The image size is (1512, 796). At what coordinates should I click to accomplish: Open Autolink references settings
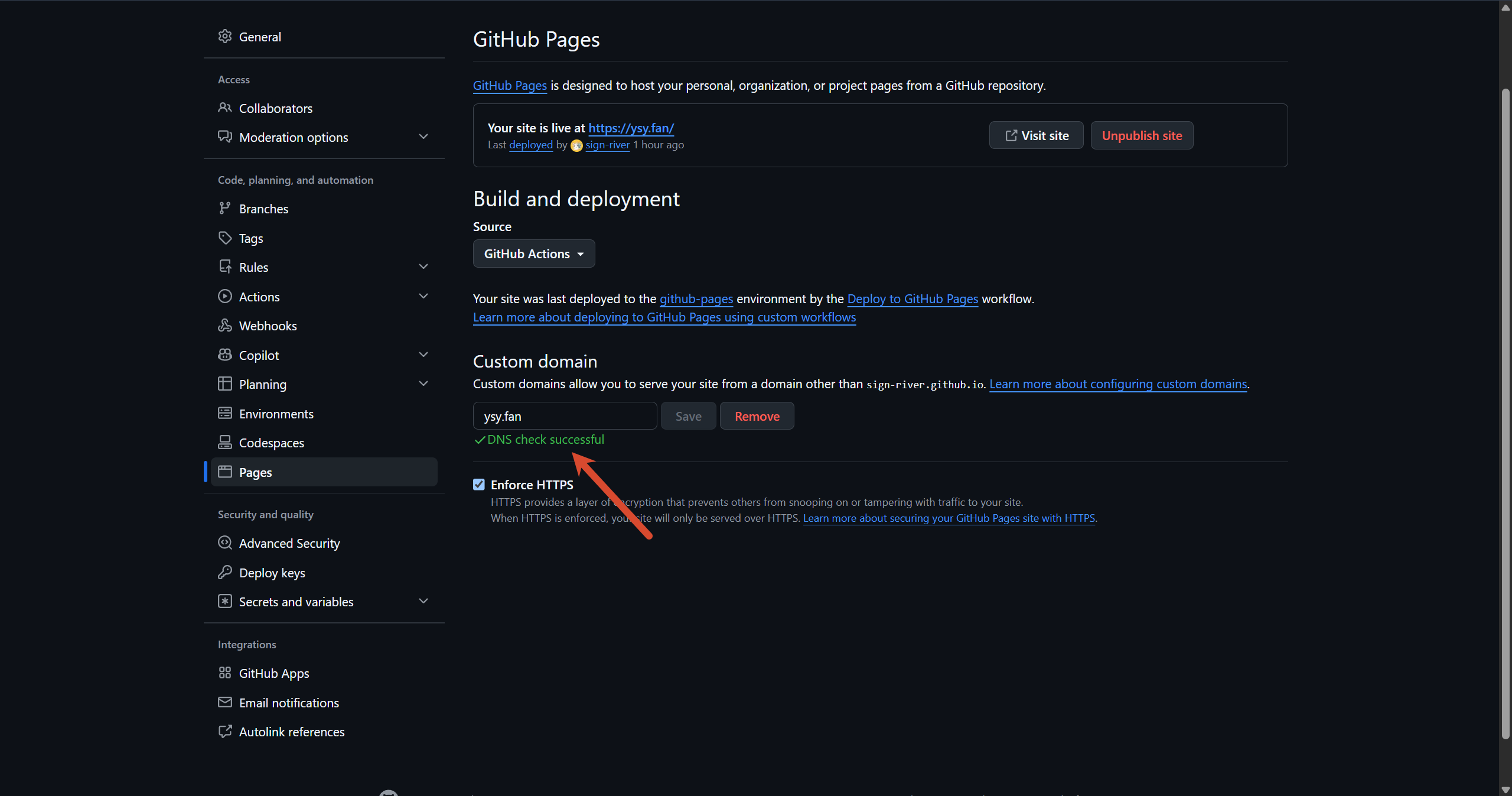click(x=324, y=732)
